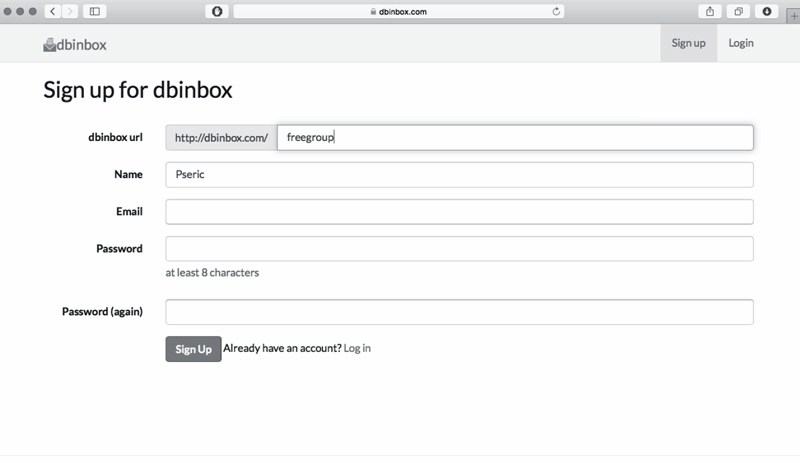Click the 'dbinbox url' field label
800x463 pixels.
115,137
